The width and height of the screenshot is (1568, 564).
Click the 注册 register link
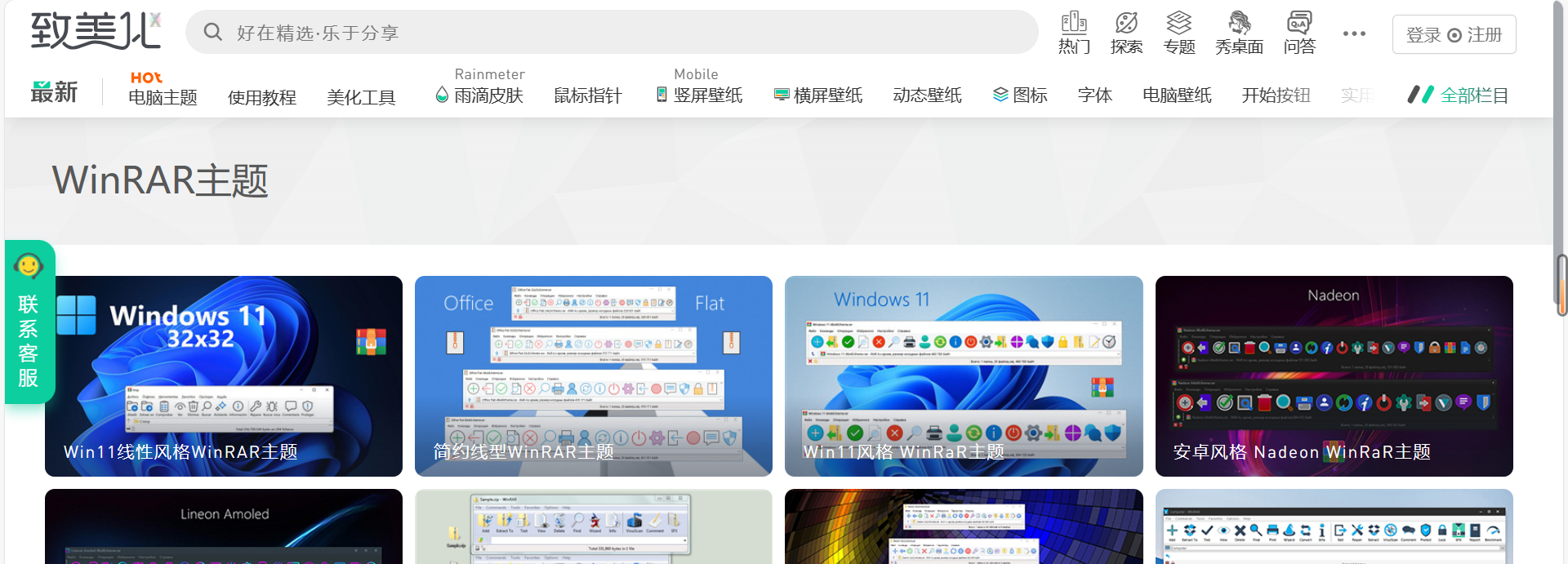1485,35
